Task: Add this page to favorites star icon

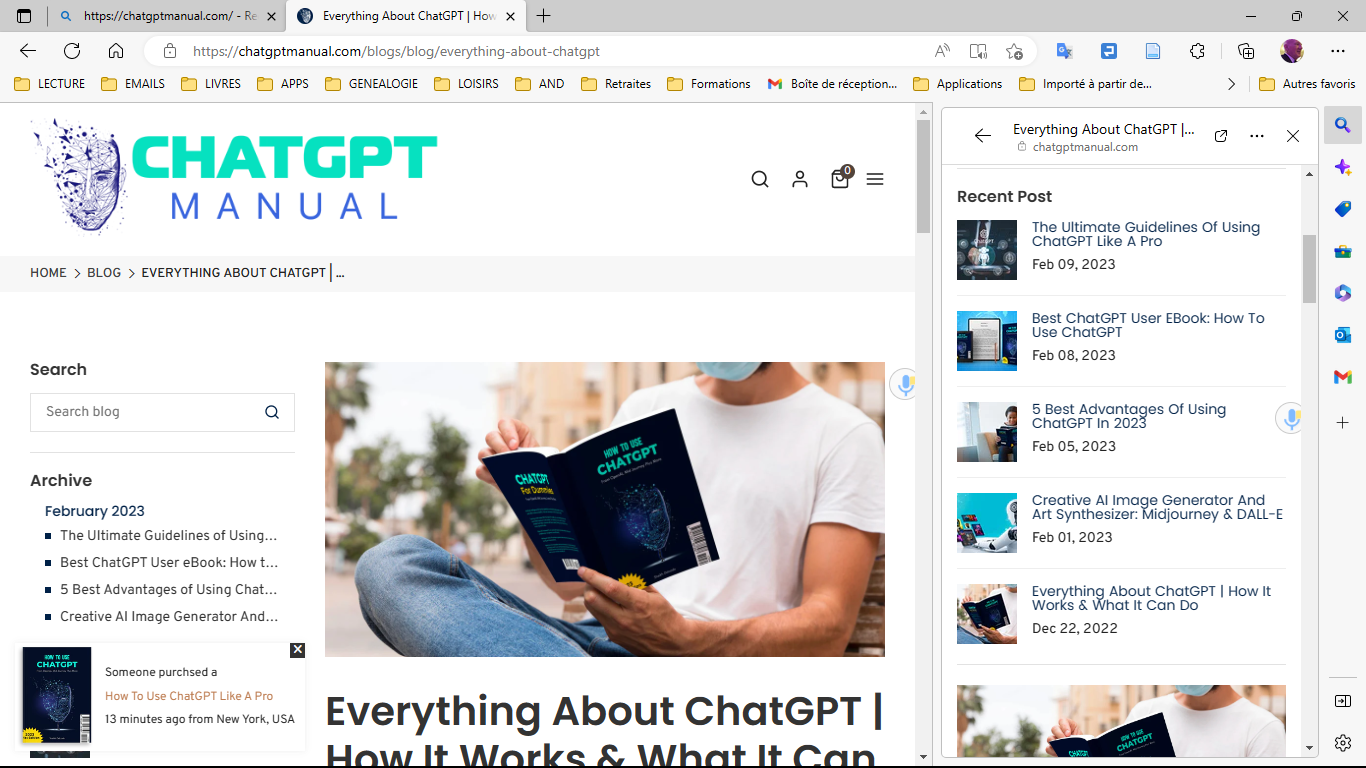Action: coord(1014,51)
